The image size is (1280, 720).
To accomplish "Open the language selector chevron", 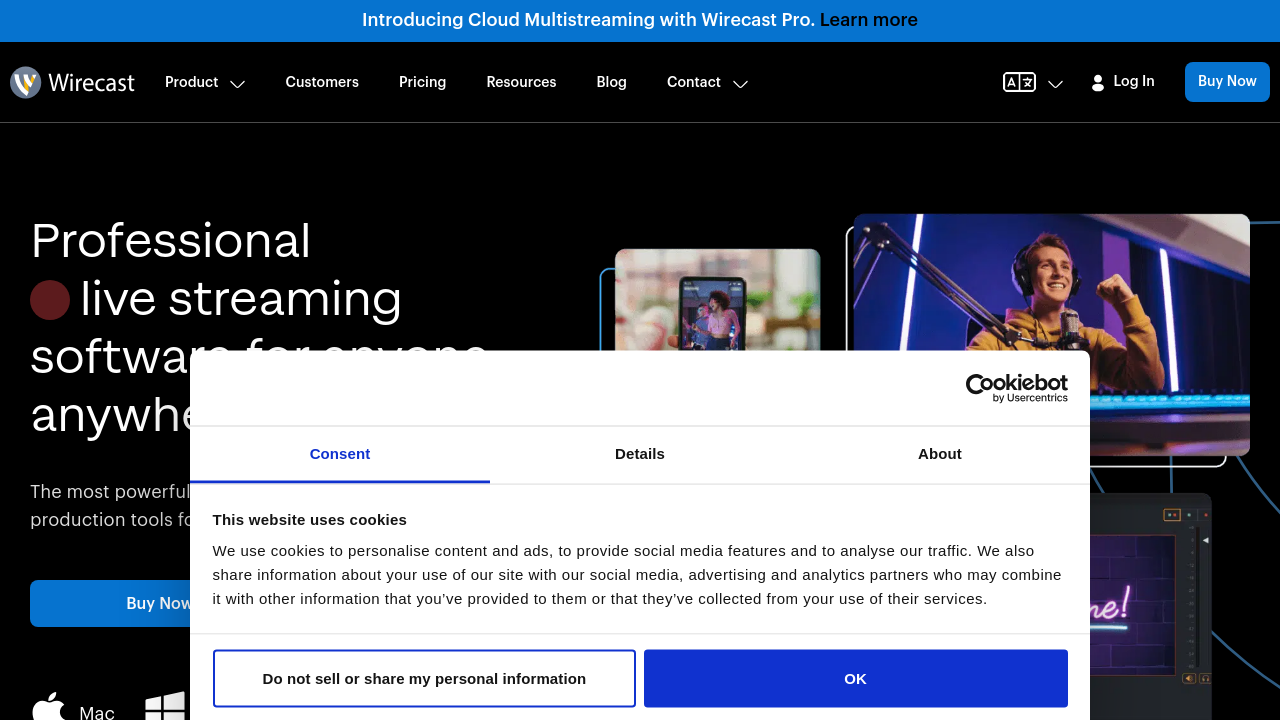I will pos(1055,84).
